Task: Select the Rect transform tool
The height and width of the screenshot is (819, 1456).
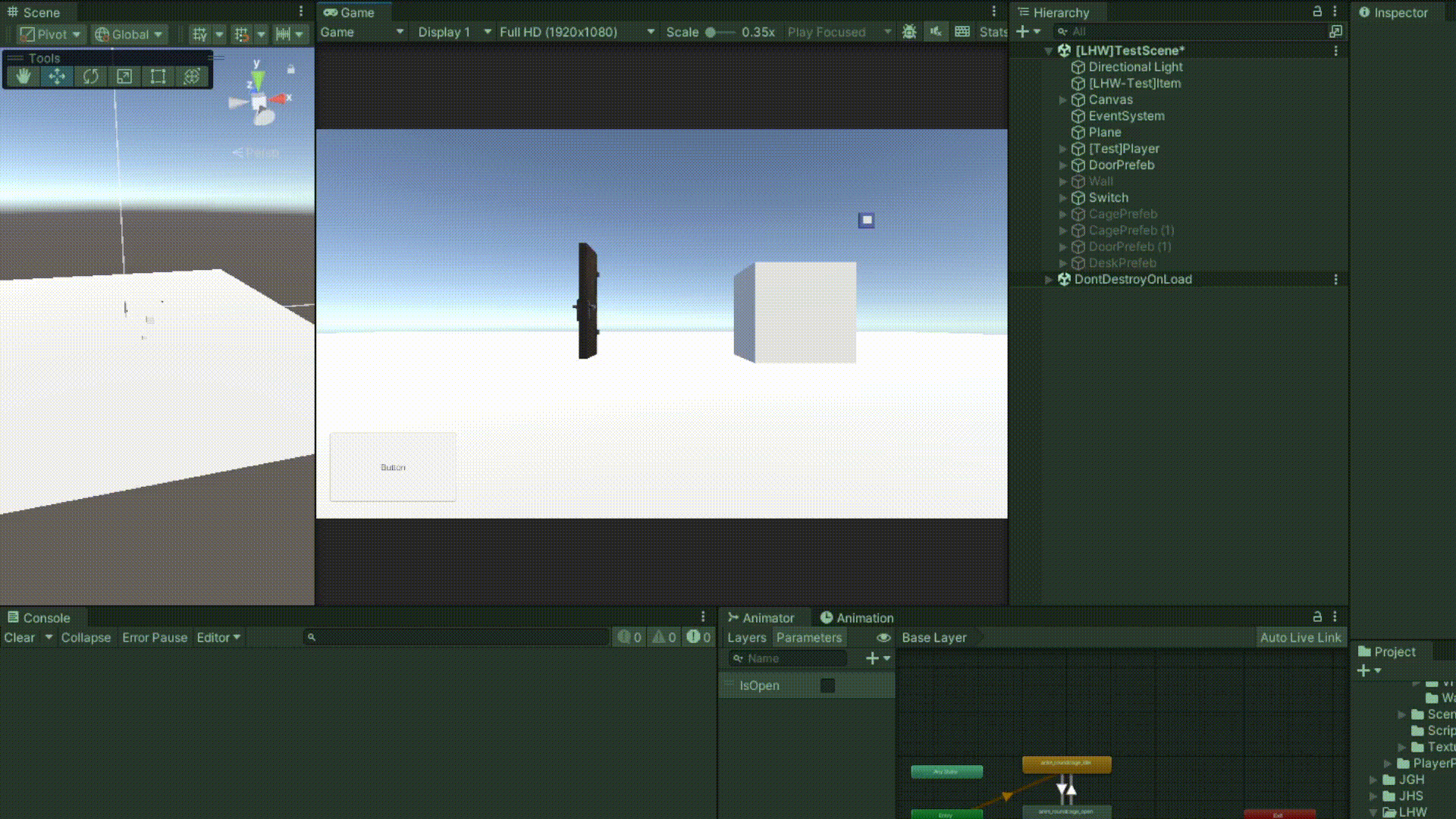Action: [158, 77]
